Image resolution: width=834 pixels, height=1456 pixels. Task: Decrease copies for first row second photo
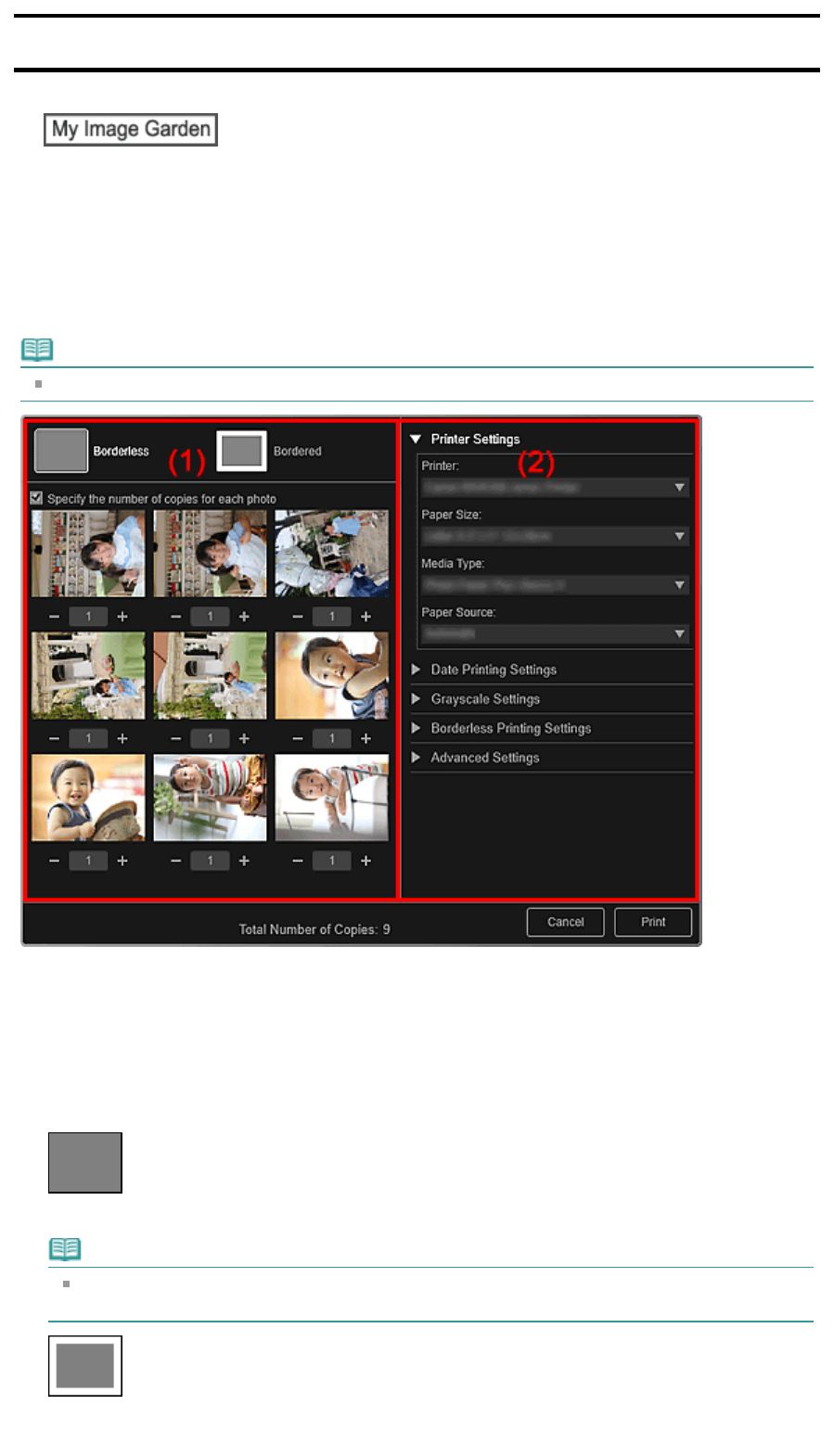[176, 617]
